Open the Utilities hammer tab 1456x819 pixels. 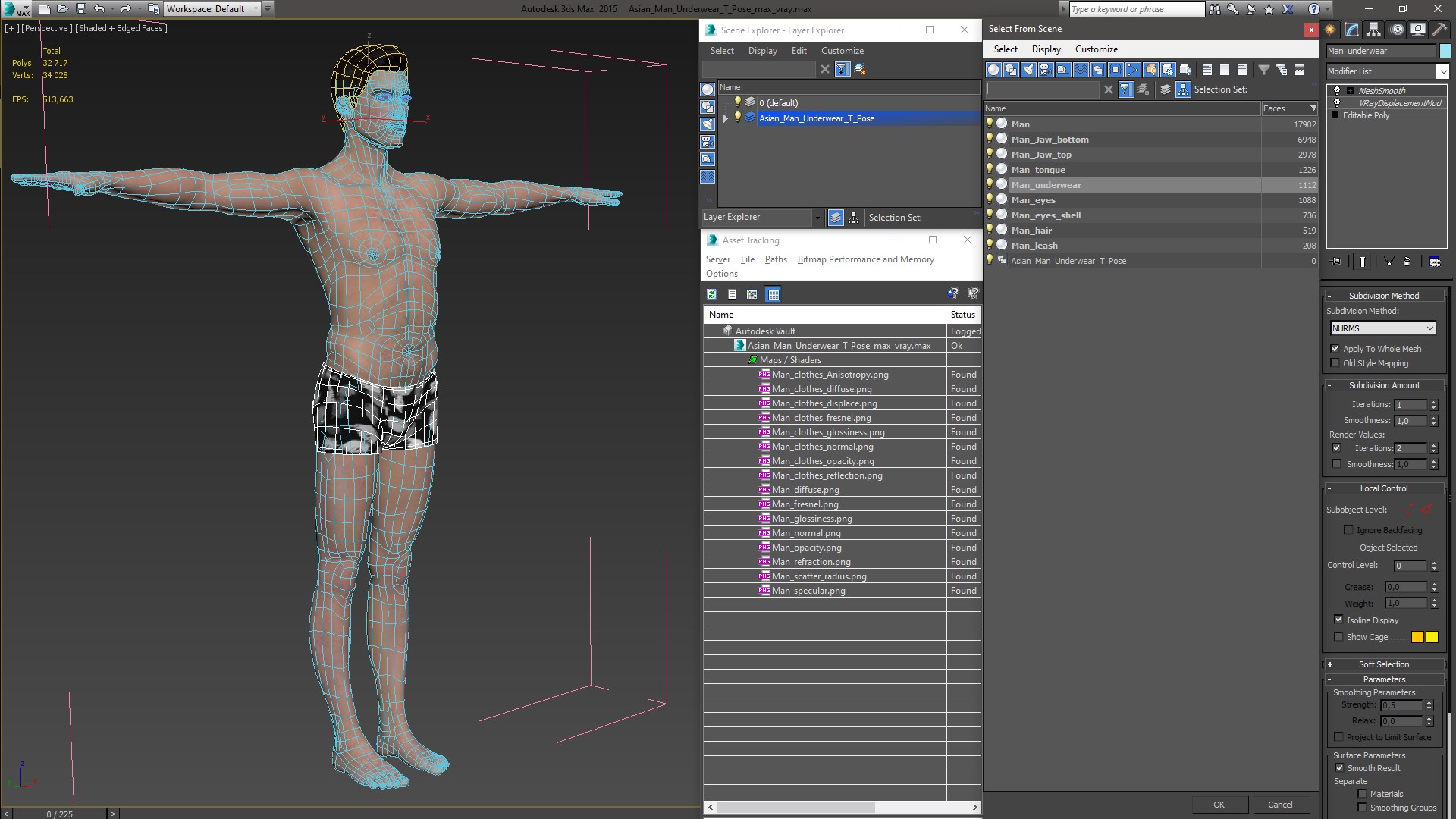coord(1439,30)
